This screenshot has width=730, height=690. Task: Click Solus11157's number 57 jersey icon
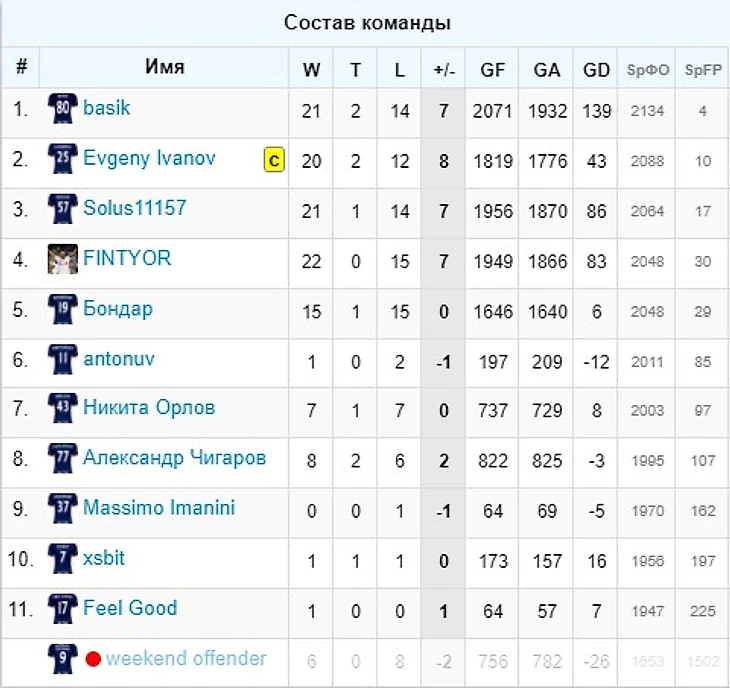coord(62,209)
